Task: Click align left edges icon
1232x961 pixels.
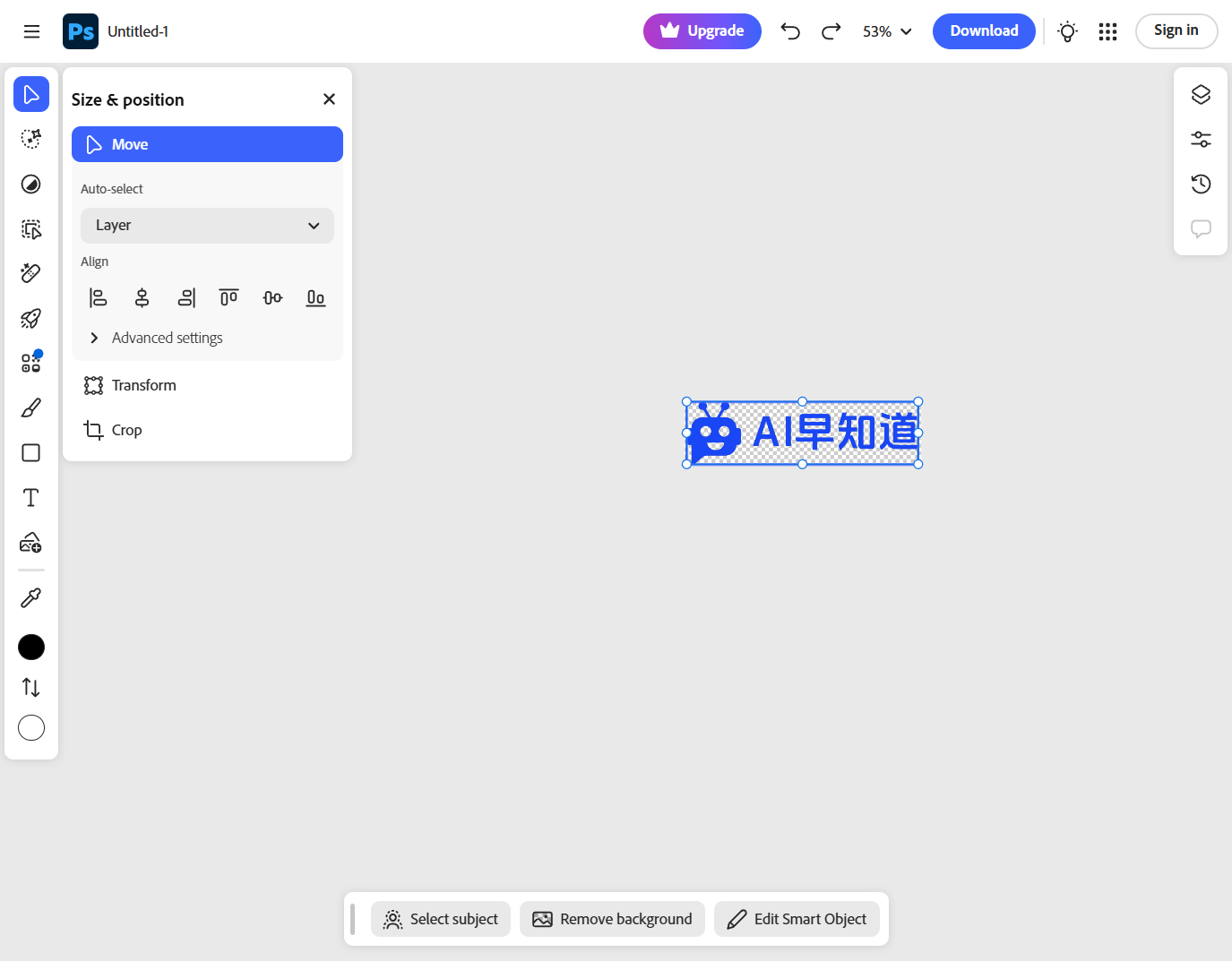Action: (x=98, y=297)
